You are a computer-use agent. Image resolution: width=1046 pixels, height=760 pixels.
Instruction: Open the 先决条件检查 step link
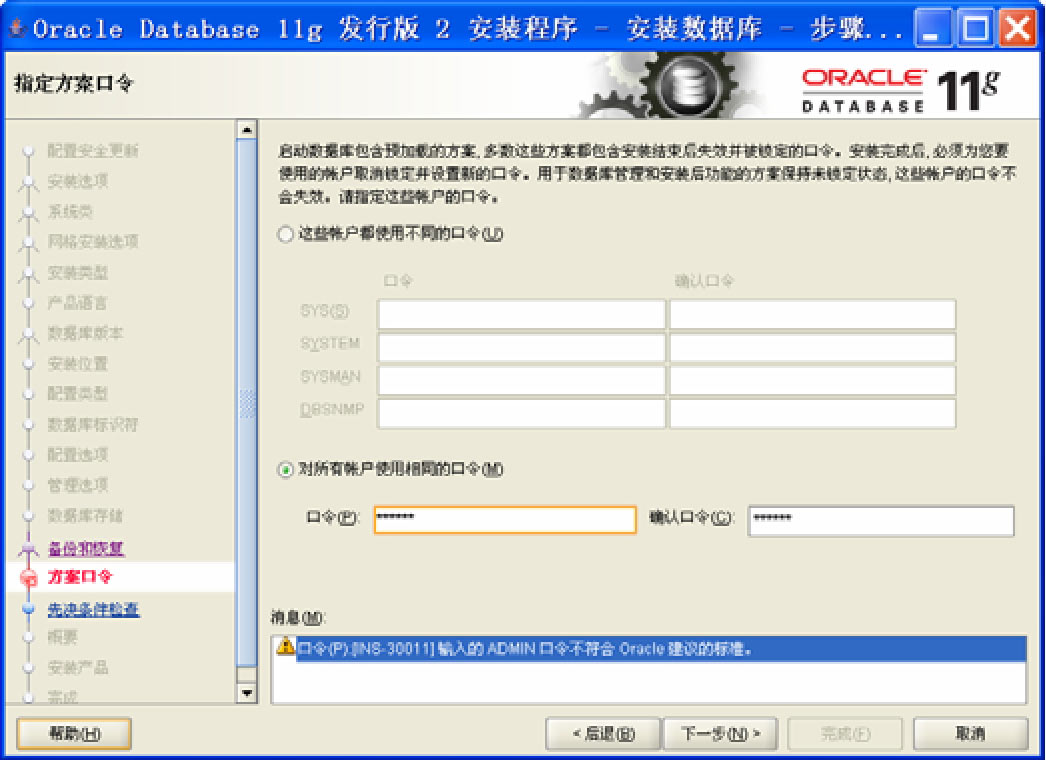pyautogui.click(x=93, y=609)
